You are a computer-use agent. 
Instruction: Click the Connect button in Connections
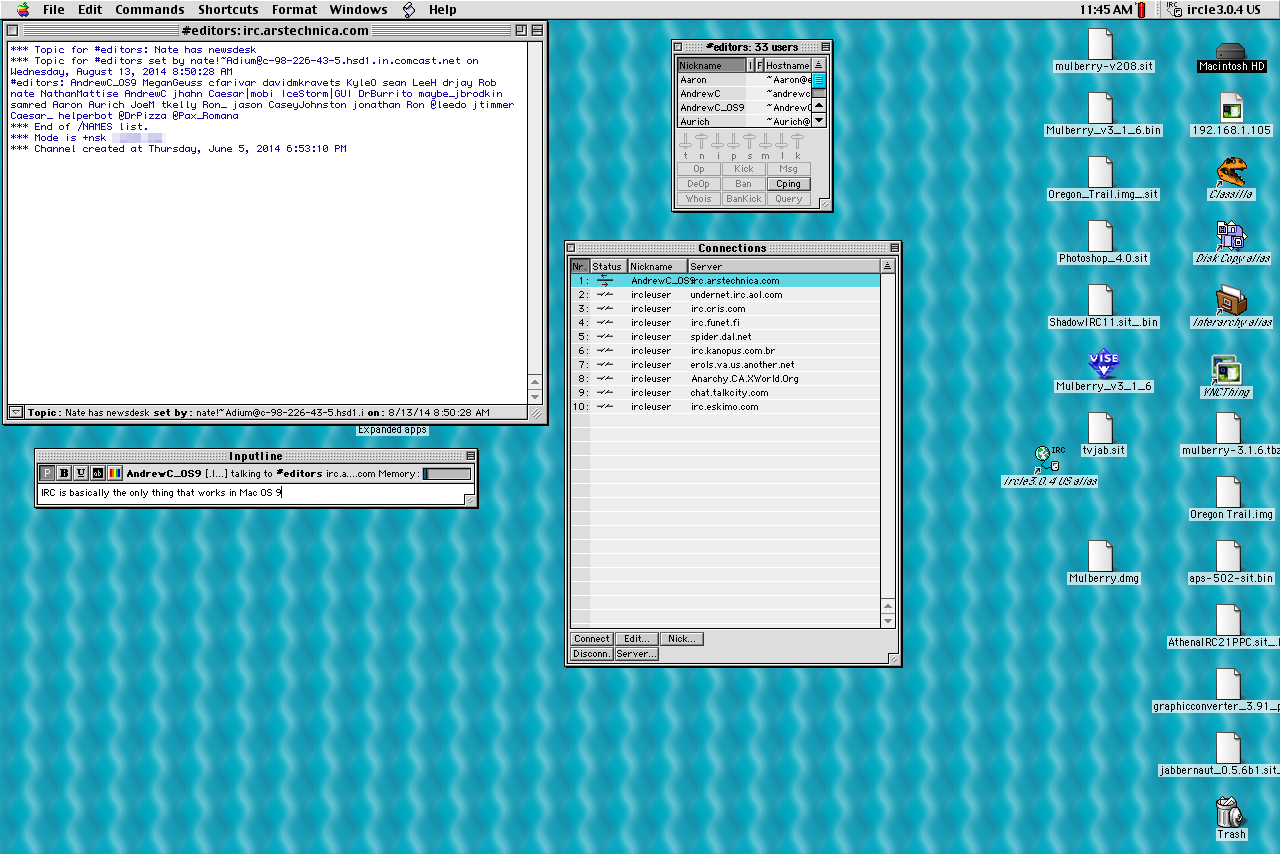point(591,639)
